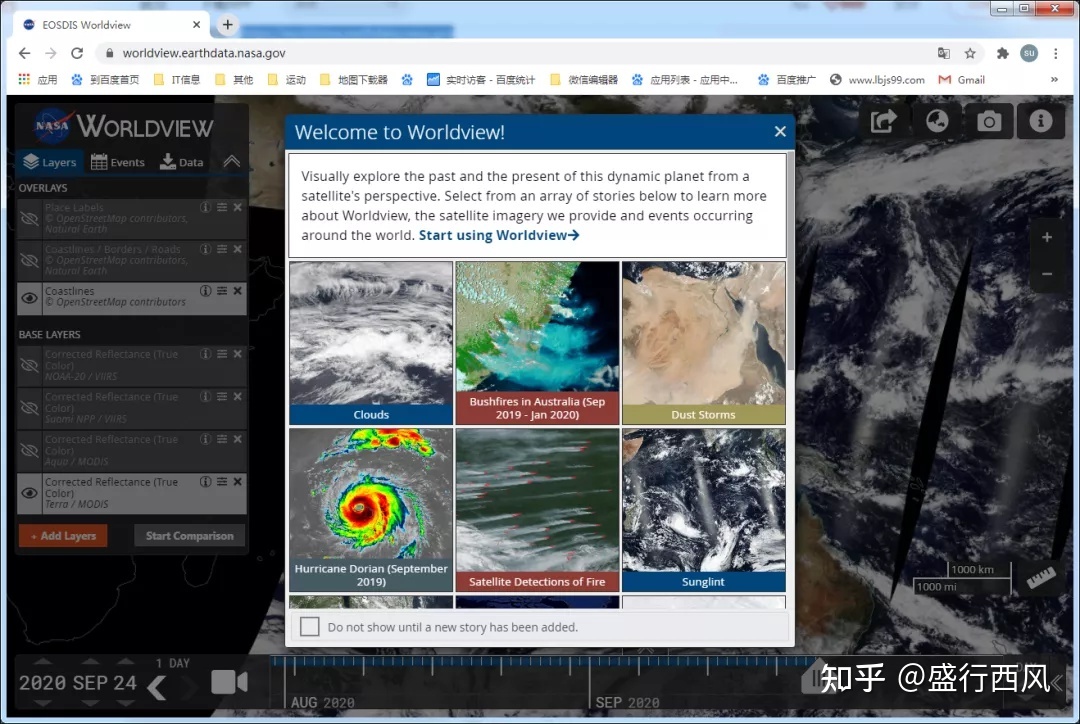Open the Bushfires in Australia story
1080x724 pixels.
click(537, 342)
